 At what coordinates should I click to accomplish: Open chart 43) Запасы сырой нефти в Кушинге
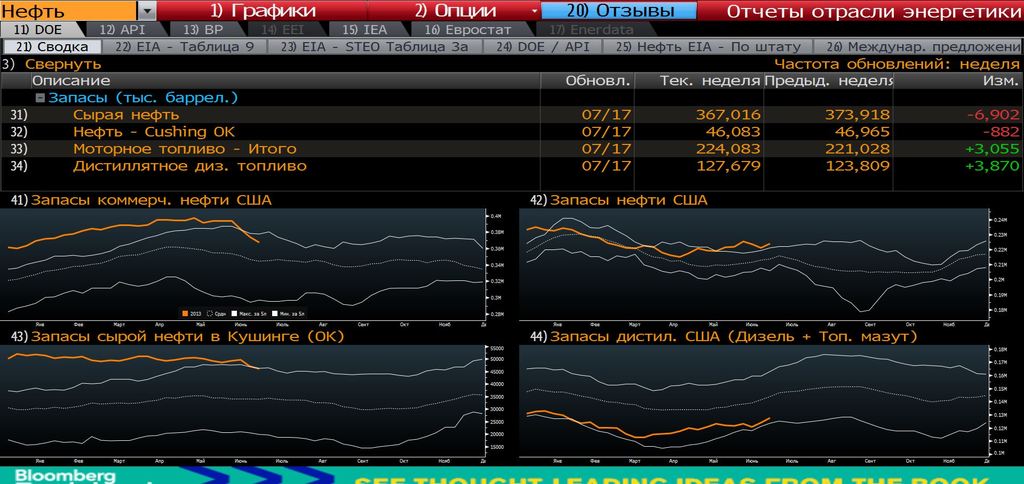[x=177, y=336]
